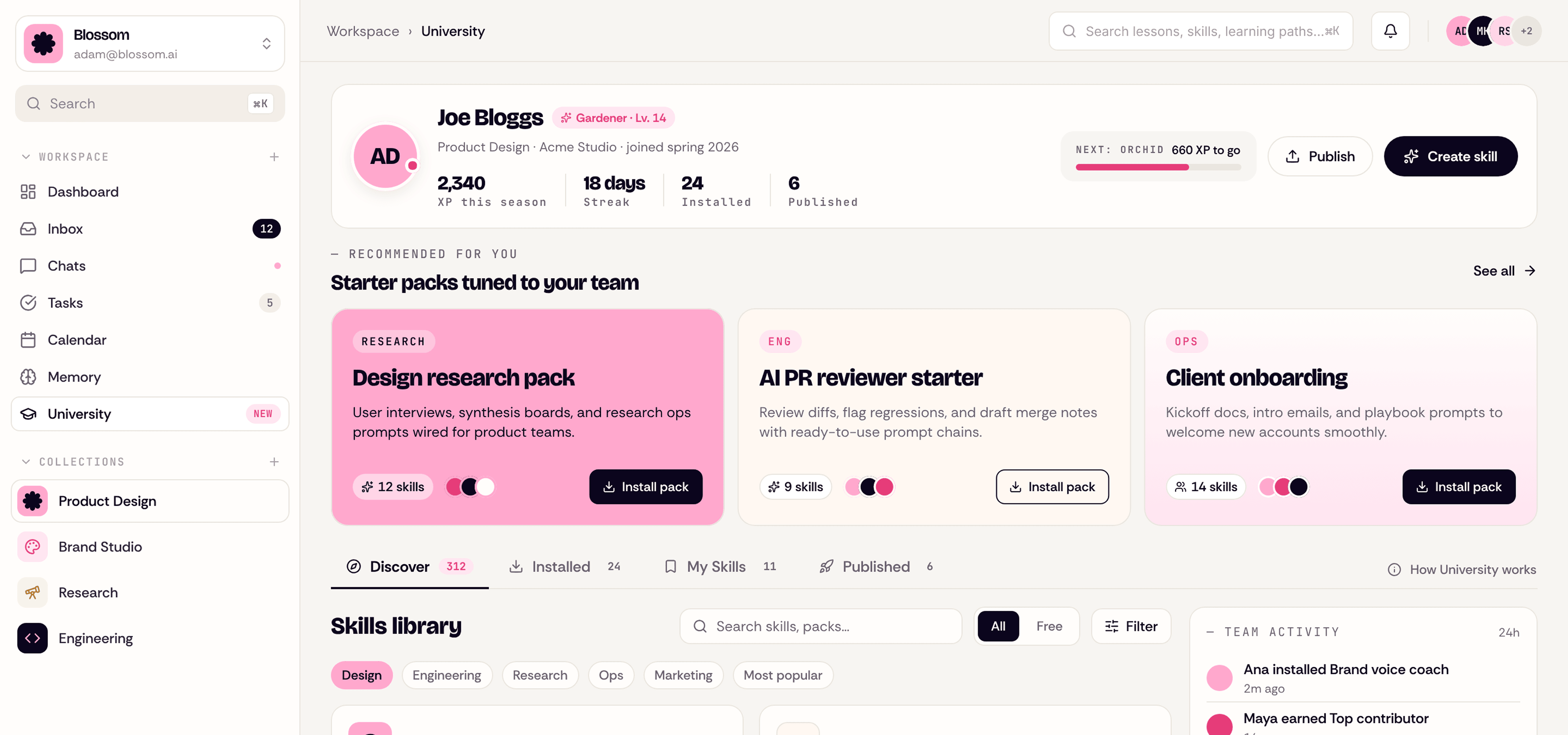Click Search lessons, skills, learning paths field
1568x735 pixels.
1200,31
